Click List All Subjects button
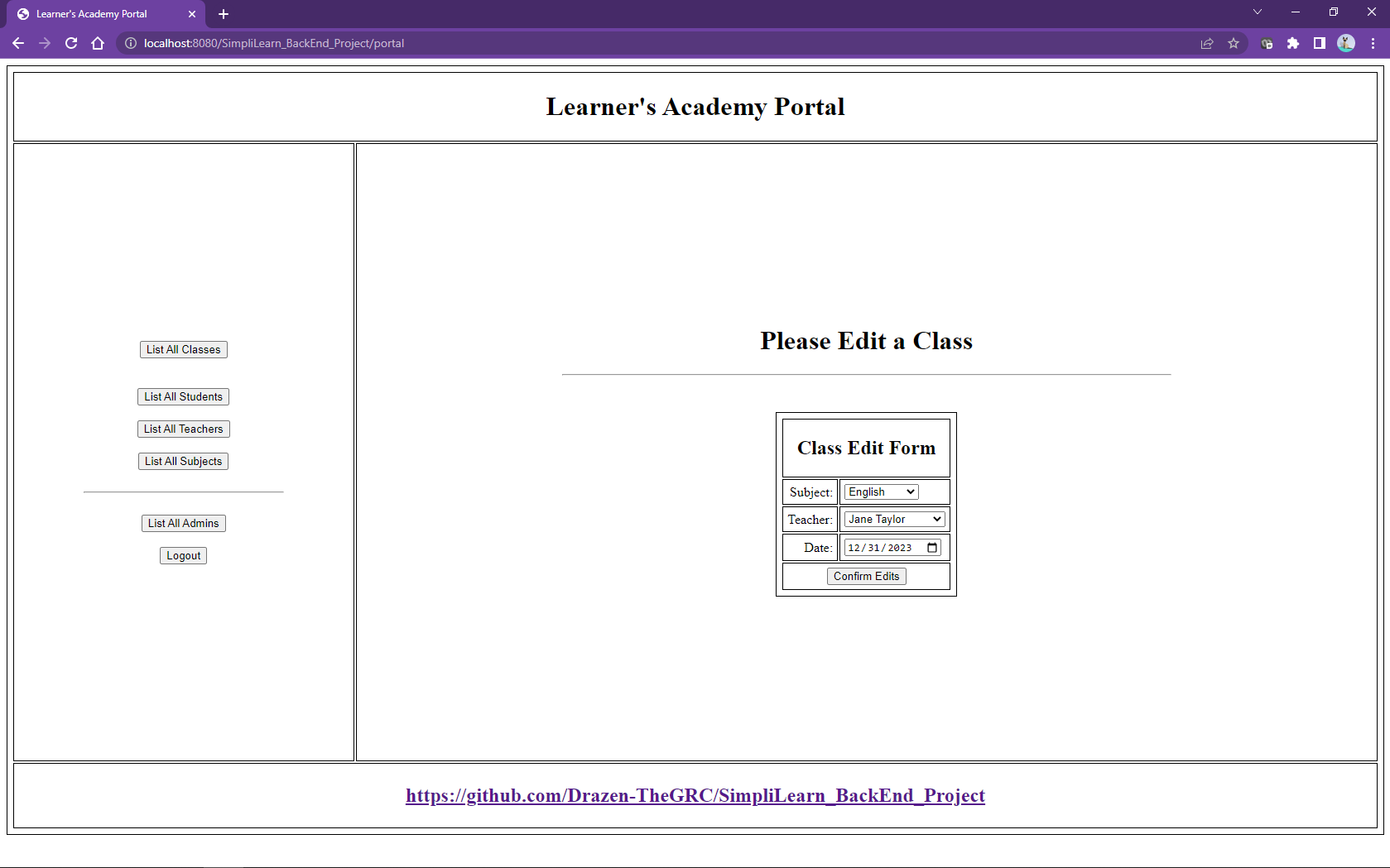Screen dimensions: 1390x868 pos(183,461)
